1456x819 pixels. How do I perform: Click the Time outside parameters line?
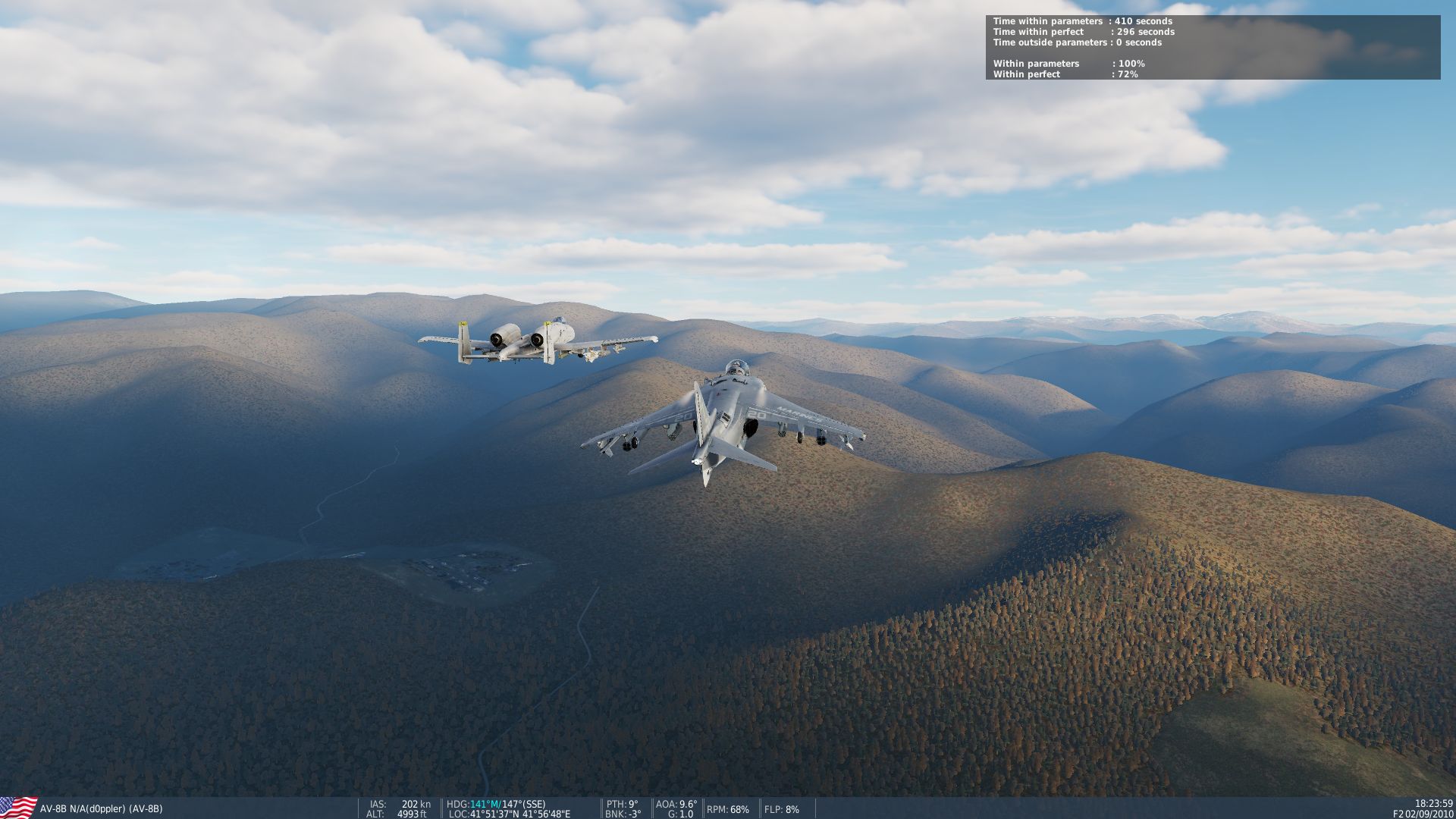pos(1077,42)
